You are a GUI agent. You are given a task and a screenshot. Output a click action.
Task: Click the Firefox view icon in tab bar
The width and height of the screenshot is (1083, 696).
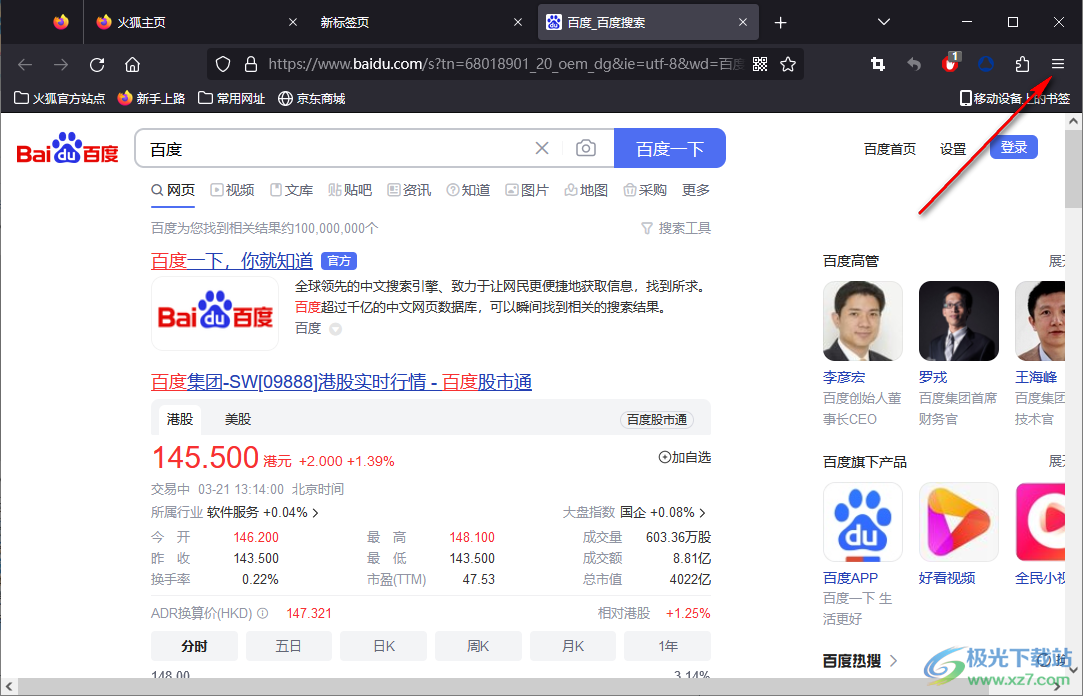[x=61, y=22]
